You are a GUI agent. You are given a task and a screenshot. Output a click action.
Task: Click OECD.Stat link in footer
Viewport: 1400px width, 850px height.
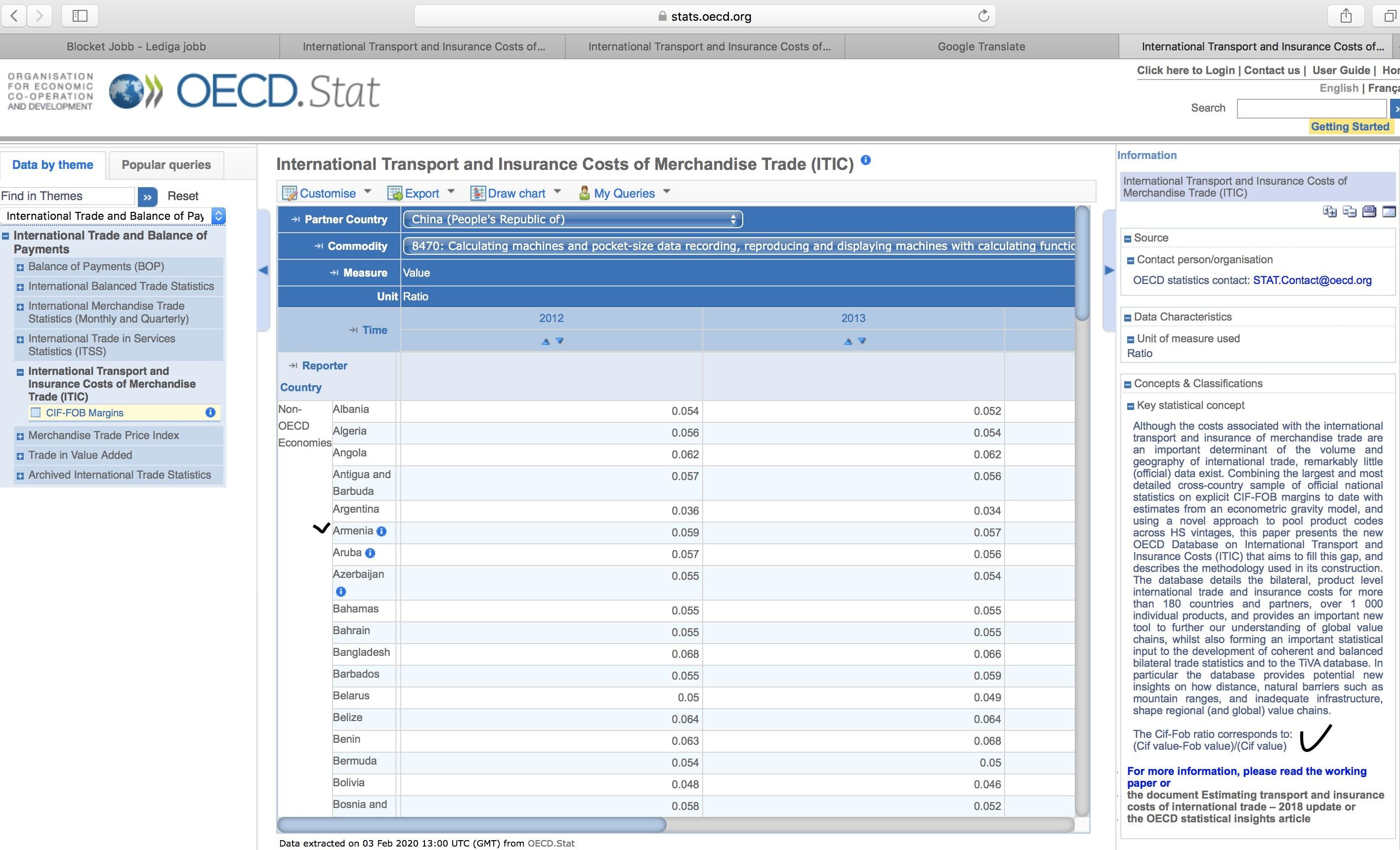pyautogui.click(x=551, y=843)
